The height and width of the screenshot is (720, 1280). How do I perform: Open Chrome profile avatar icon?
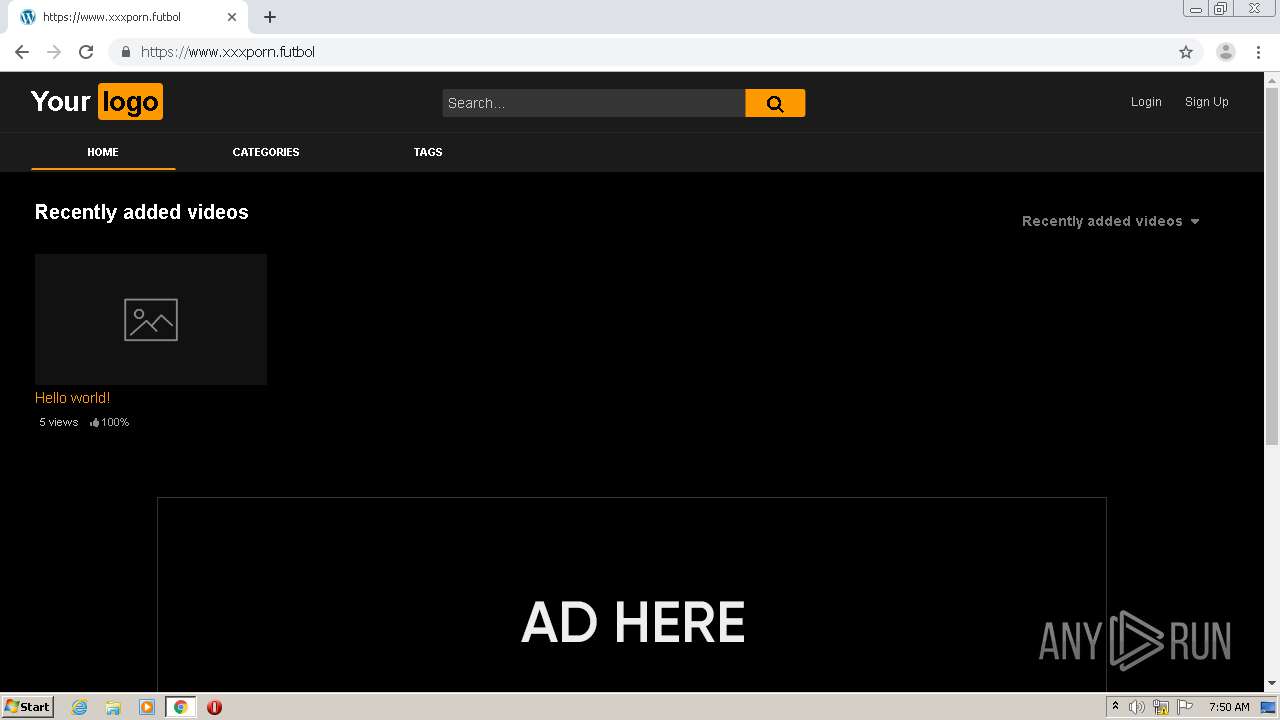coord(1226,52)
